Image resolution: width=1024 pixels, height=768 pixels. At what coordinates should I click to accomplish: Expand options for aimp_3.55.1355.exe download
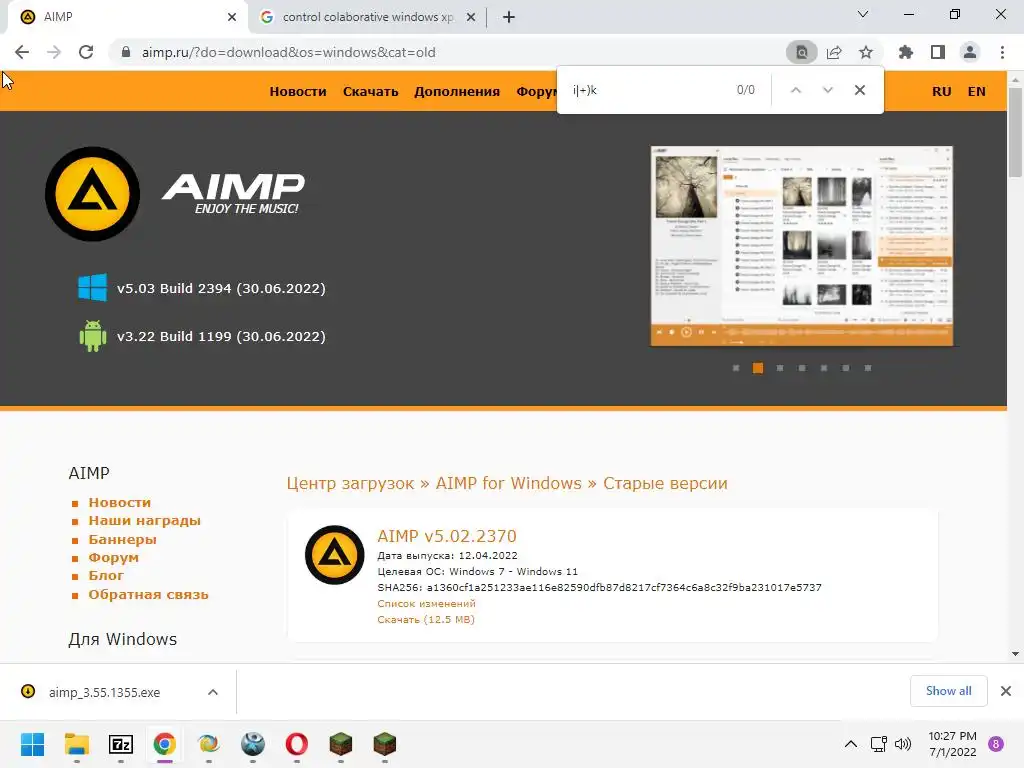[x=213, y=692]
